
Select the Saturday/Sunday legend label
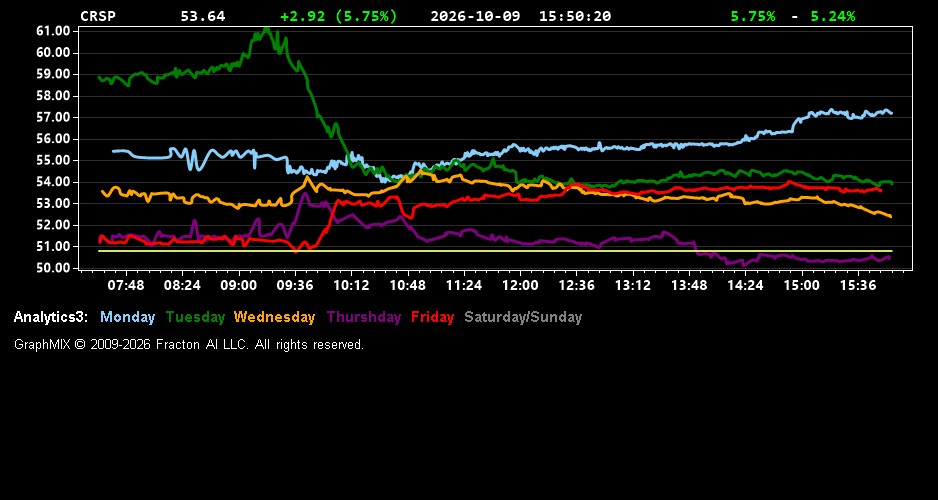(523, 317)
